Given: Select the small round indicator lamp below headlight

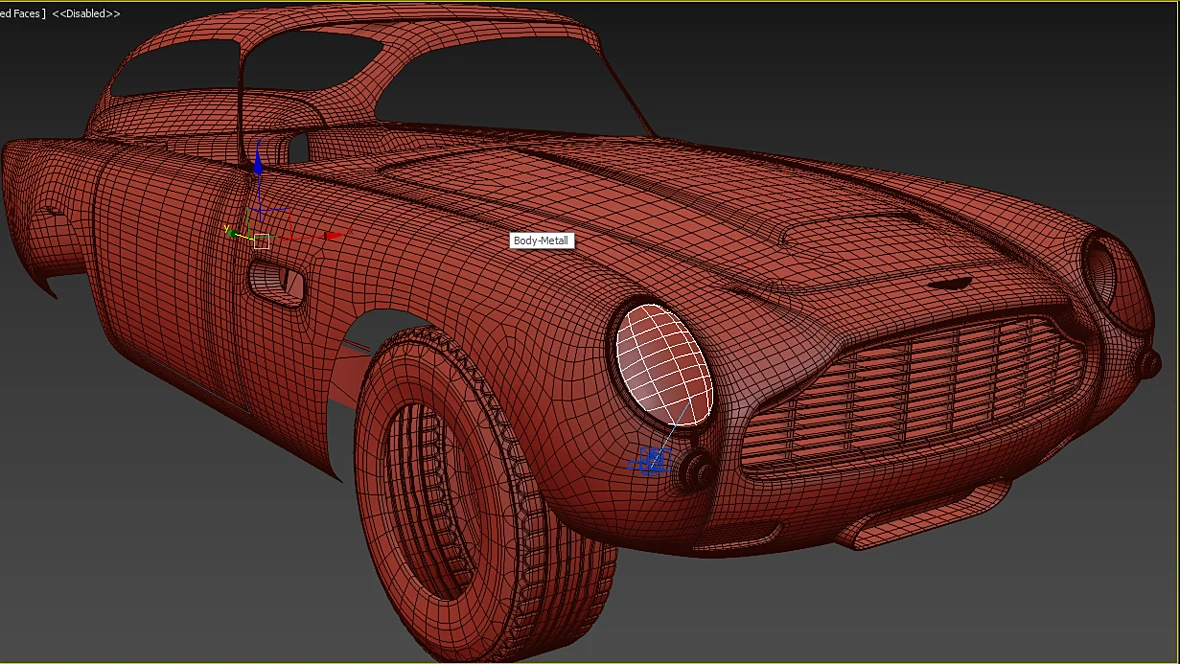Looking at the screenshot, I should tap(698, 471).
